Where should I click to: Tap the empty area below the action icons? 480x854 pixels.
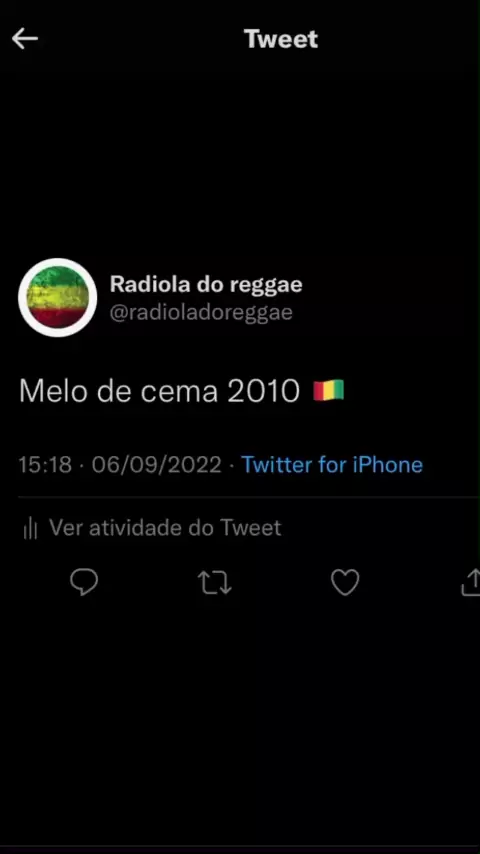[240, 719]
